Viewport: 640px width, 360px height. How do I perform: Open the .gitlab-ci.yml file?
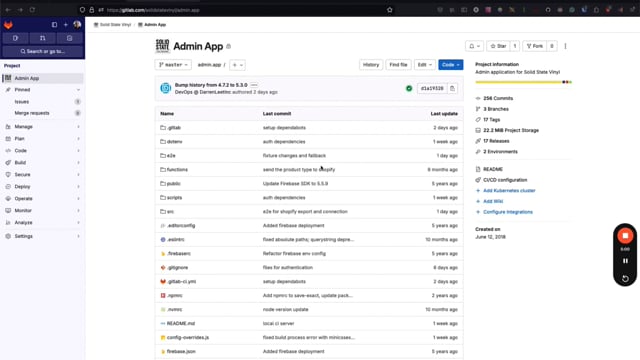point(182,282)
